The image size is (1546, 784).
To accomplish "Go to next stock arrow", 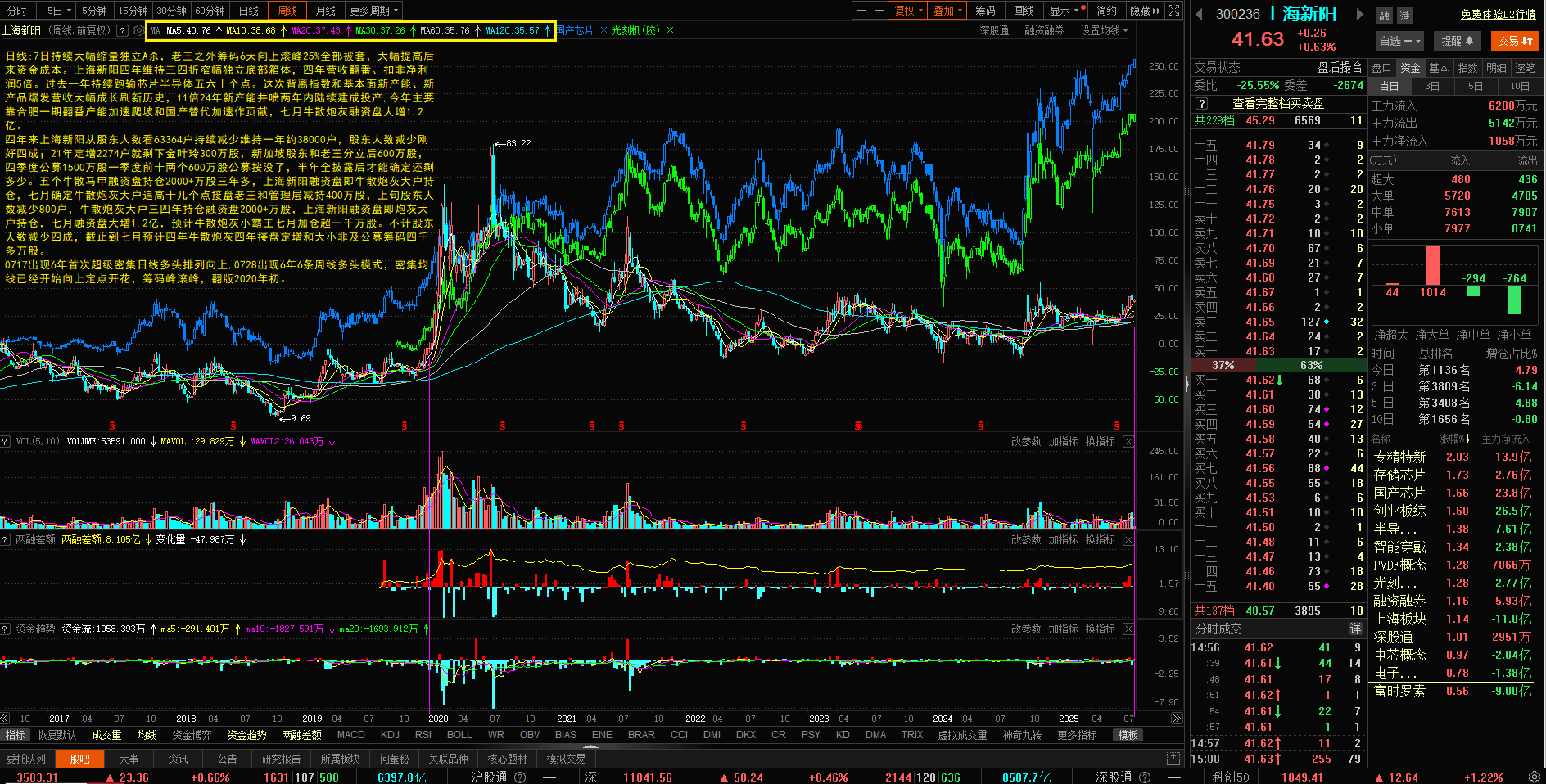I will [1359, 14].
